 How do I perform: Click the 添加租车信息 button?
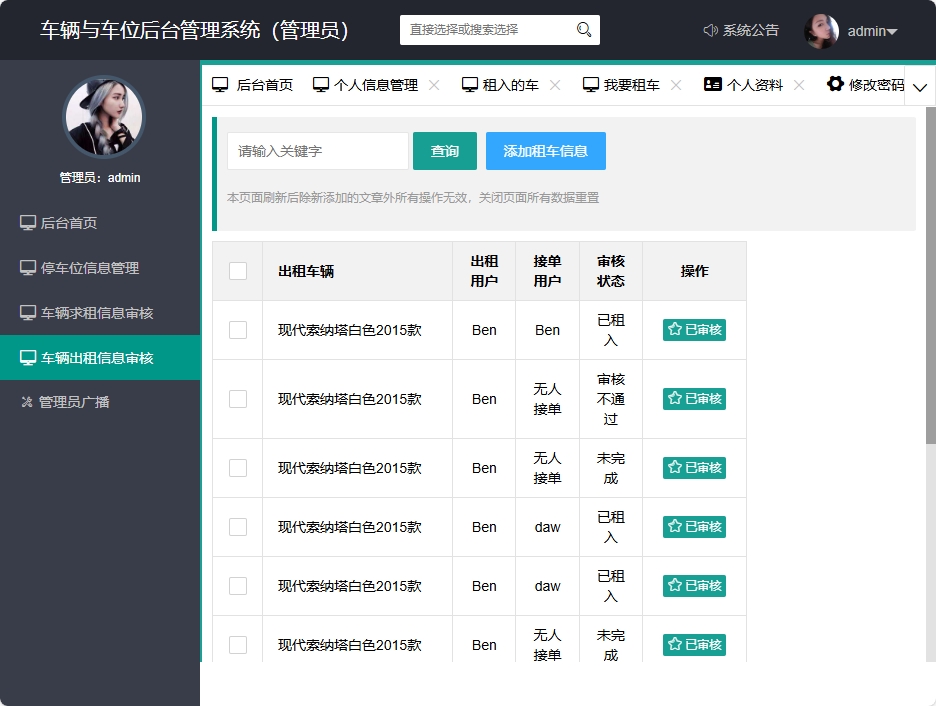pyautogui.click(x=545, y=150)
